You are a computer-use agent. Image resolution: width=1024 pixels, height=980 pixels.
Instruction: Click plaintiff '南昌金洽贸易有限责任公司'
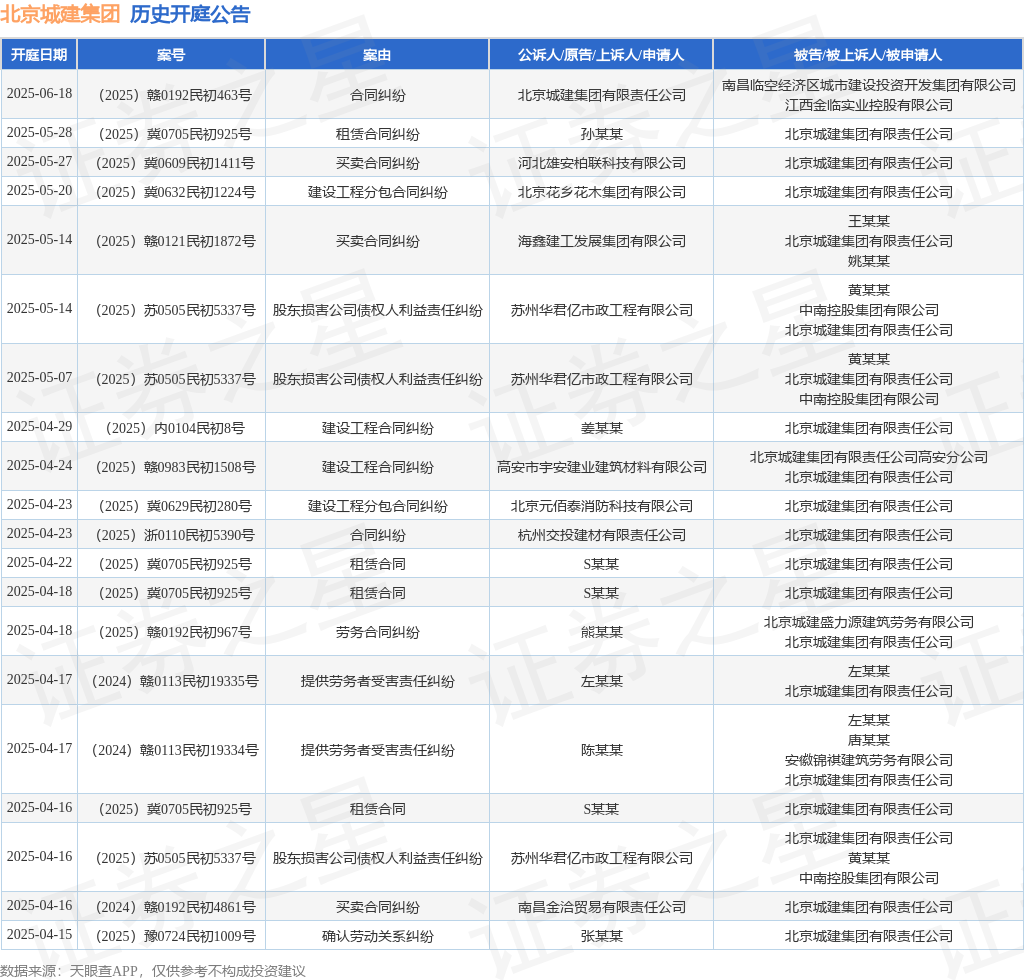(601, 908)
